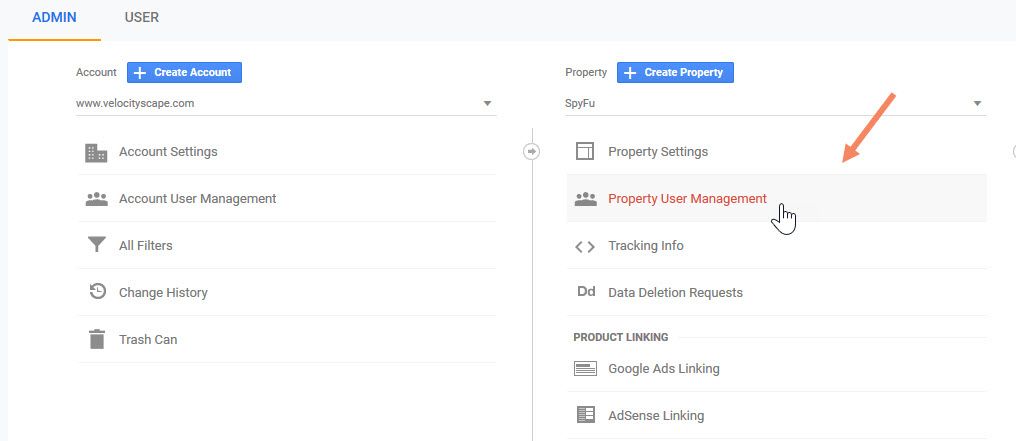1016x441 pixels.
Task: Open the Account Settings text link
Action: [x=168, y=152]
